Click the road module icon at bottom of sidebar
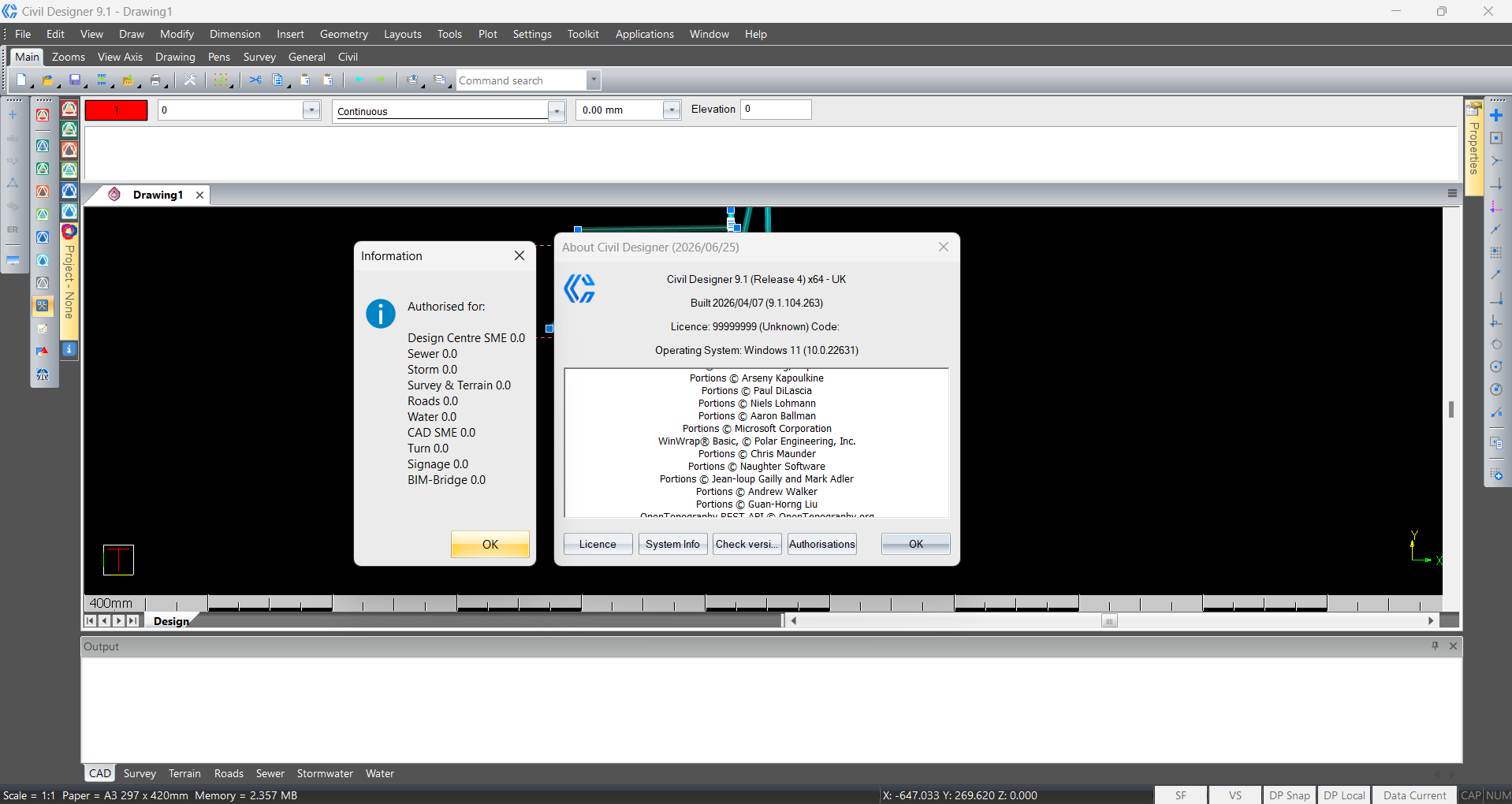Viewport: 1512px width, 804px height. (43, 374)
